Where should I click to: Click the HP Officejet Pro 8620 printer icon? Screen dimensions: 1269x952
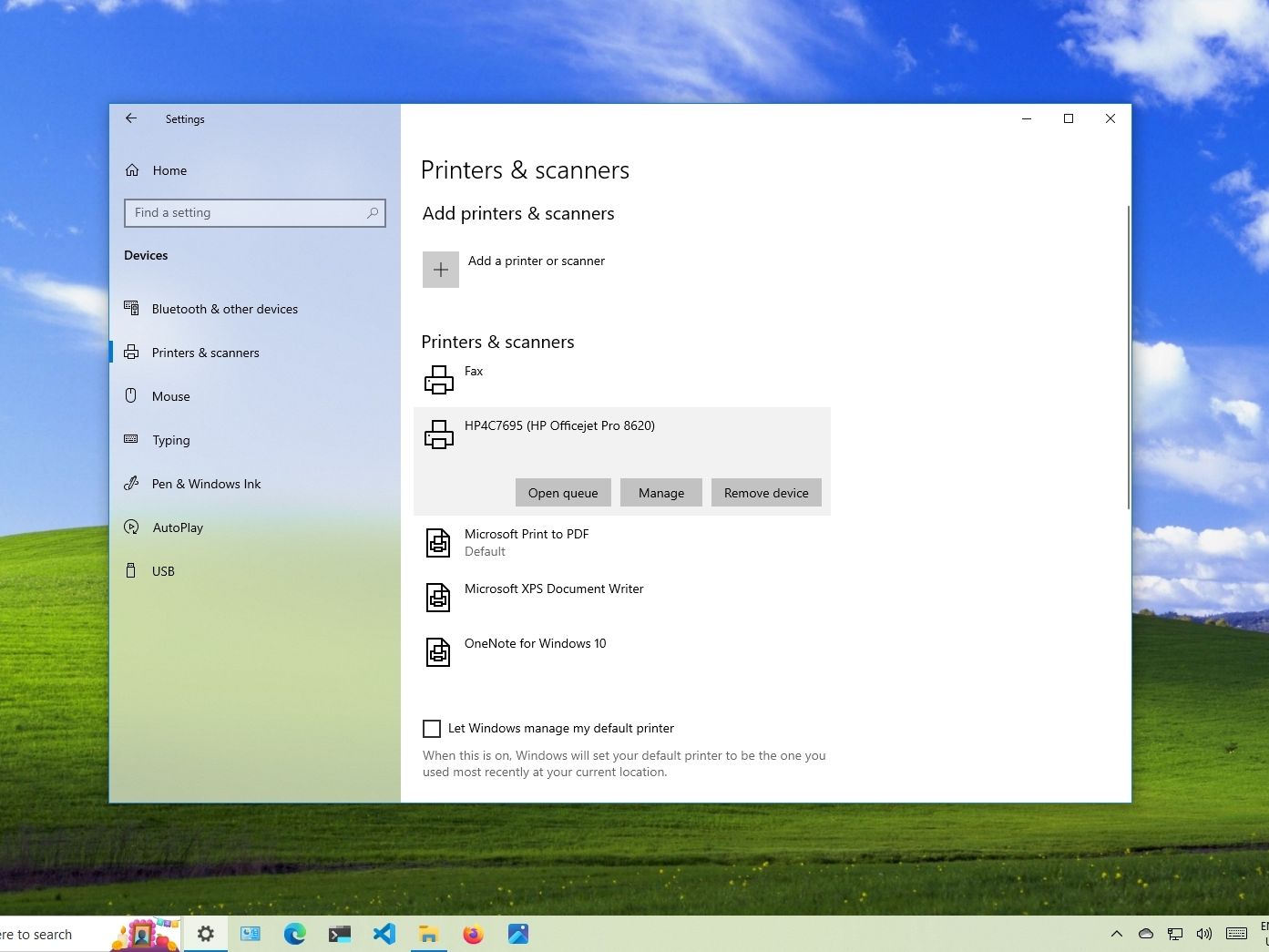click(438, 434)
